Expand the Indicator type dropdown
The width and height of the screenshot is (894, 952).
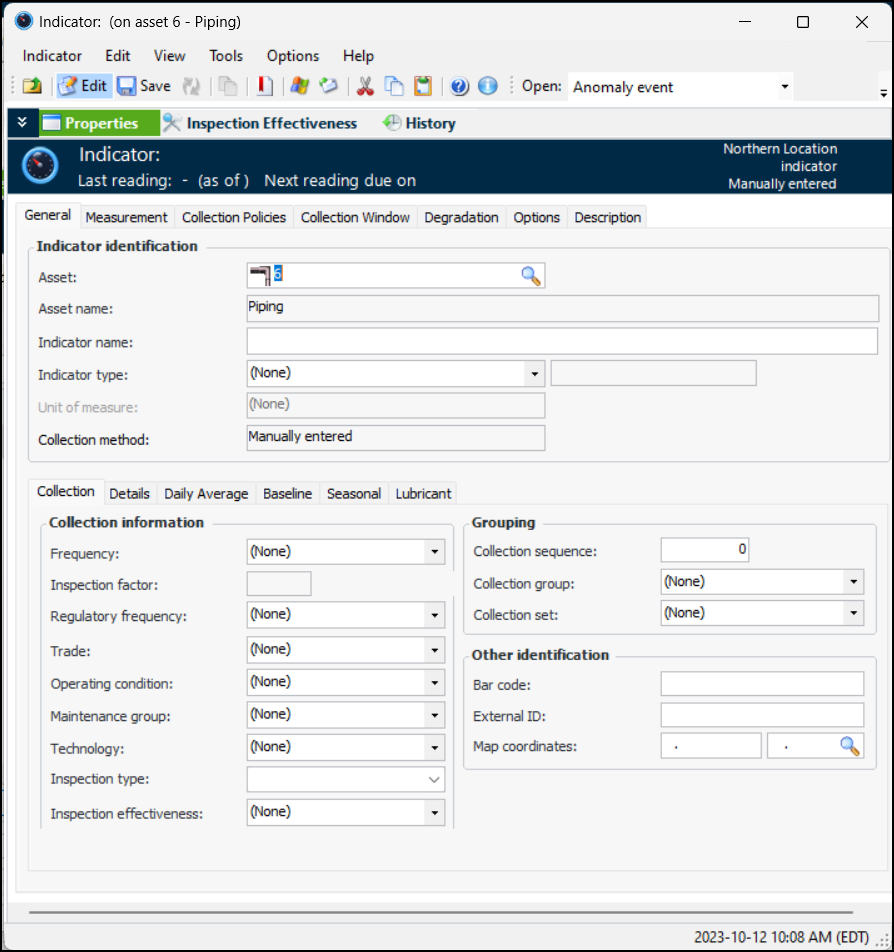[x=534, y=374]
